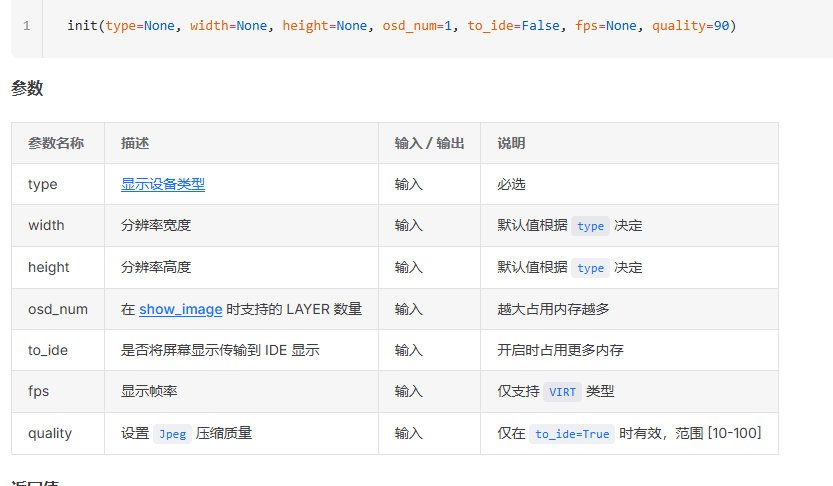Click the VIRT inline code tag
833x486 pixels.
[x=562, y=392]
